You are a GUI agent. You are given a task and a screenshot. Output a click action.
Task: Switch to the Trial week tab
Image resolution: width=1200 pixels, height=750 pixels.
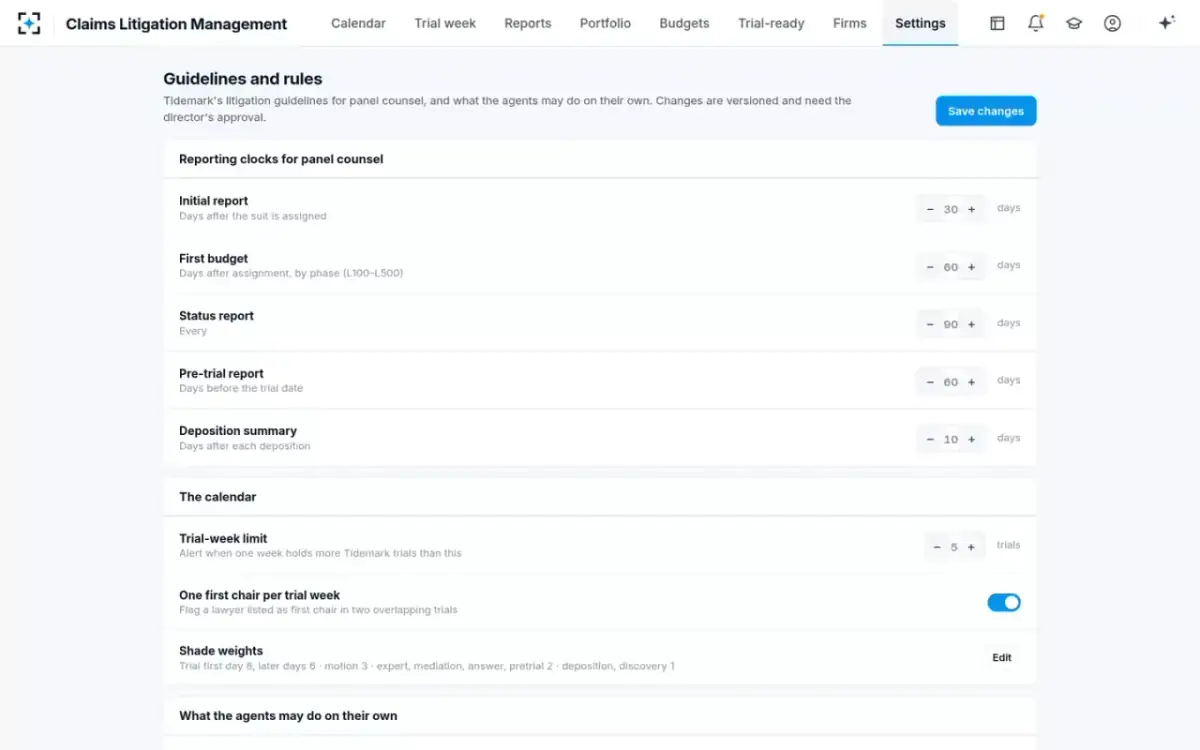[445, 23]
